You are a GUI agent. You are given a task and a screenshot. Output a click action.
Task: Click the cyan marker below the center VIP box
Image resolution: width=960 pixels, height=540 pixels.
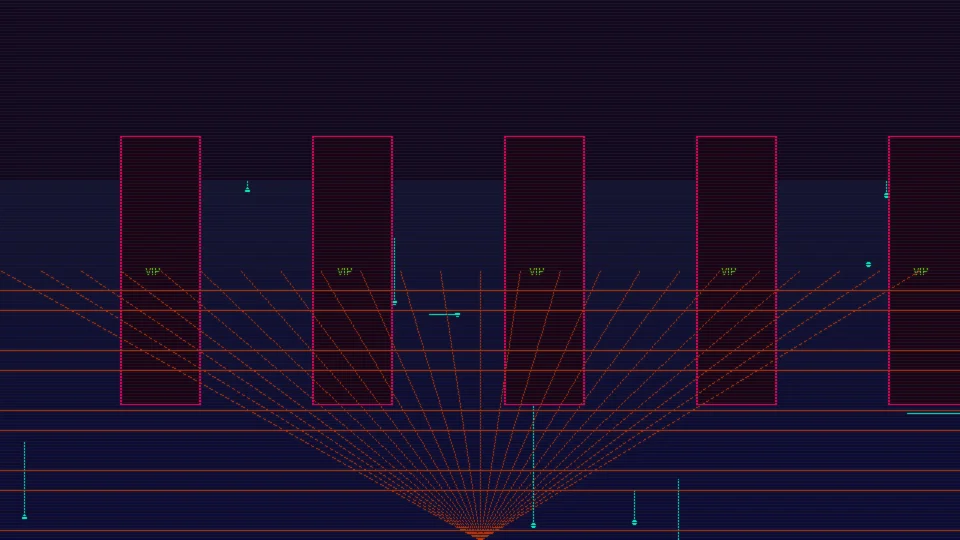click(533, 524)
